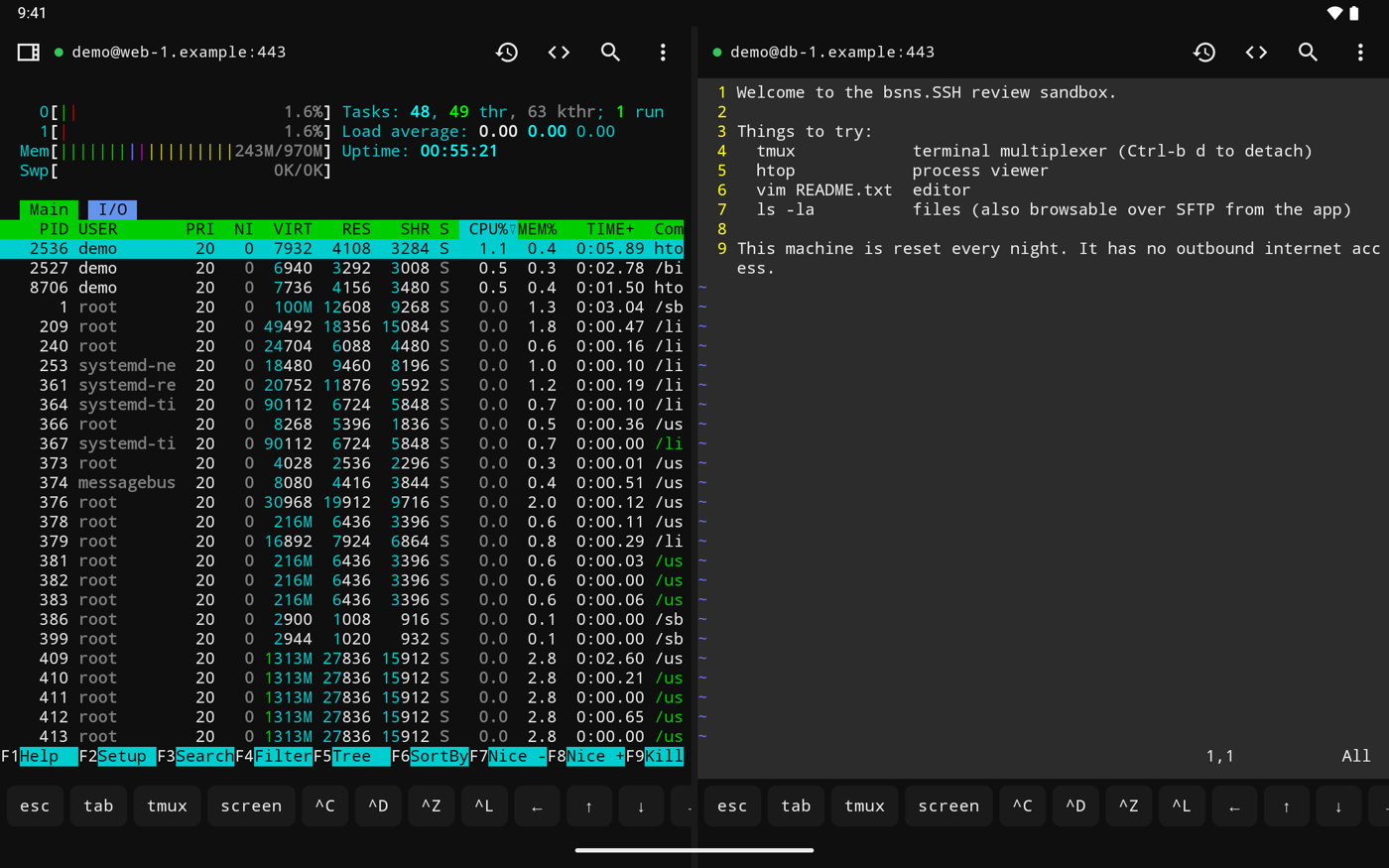The height and width of the screenshot is (868, 1389).
Task: Select F5 Tree in htop footer
Action: [x=351, y=756]
